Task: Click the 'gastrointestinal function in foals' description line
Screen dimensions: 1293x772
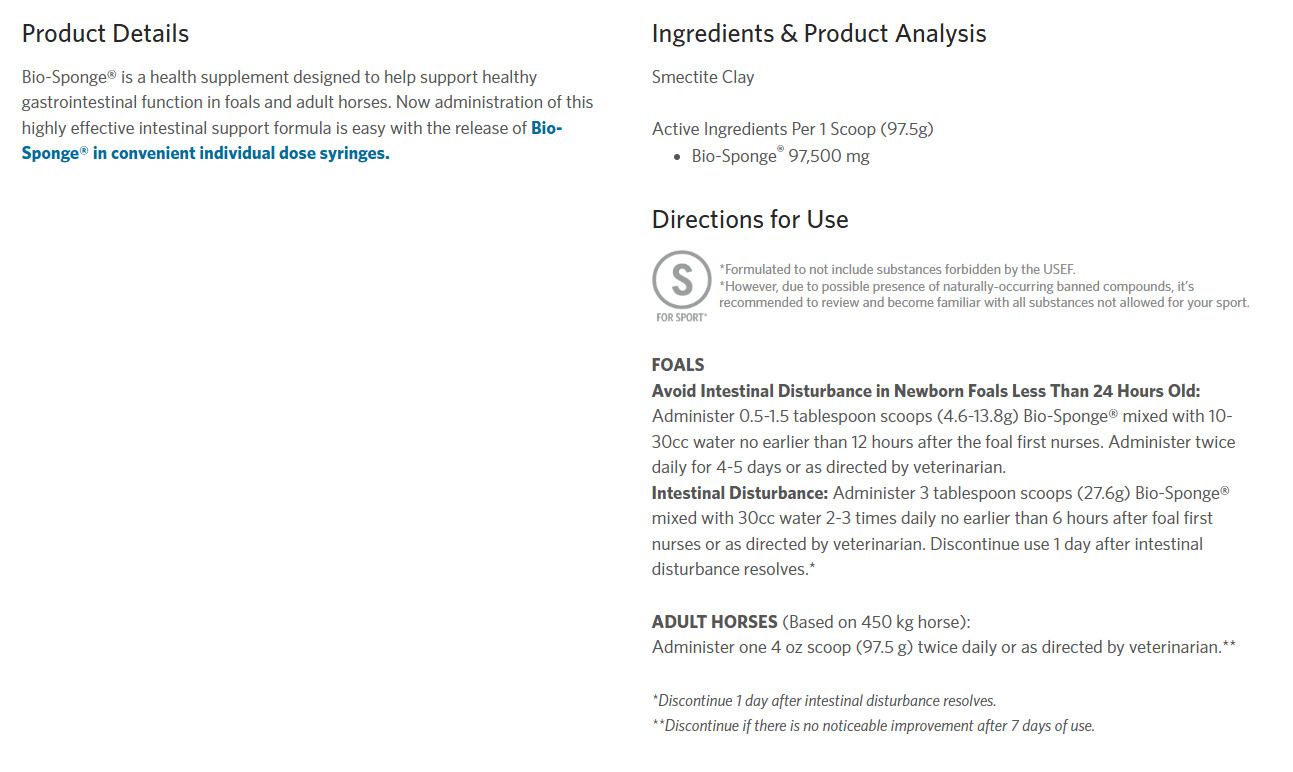Action: pyautogui.click(x=307, y=102)
